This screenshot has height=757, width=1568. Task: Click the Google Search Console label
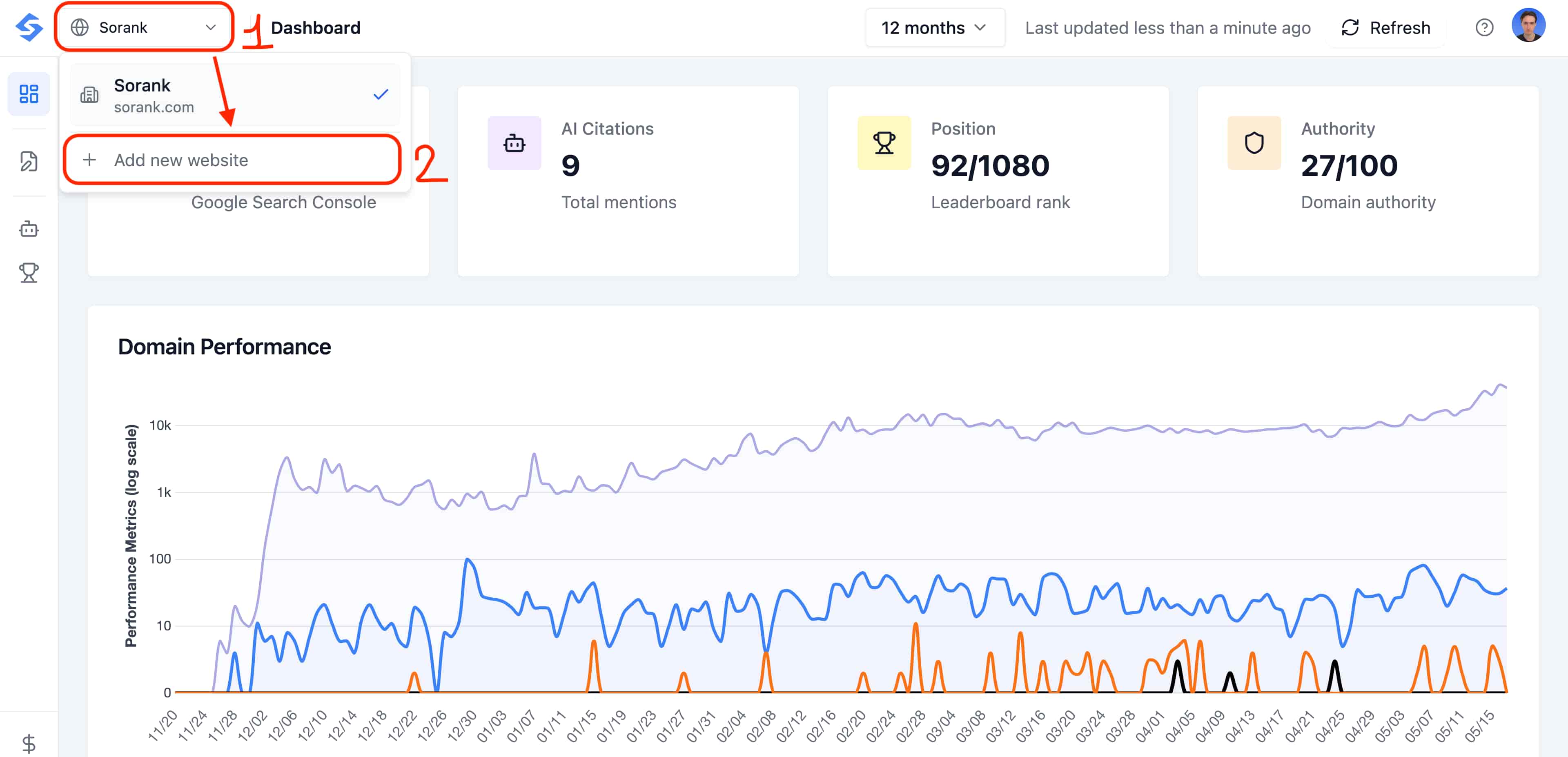283,202
